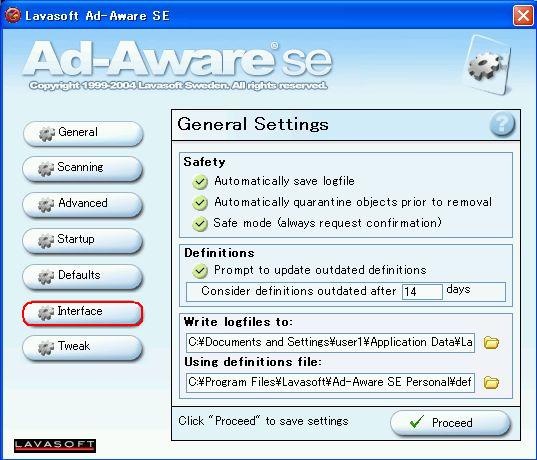Open the Advanced settings section

click(x=83, y=204)
